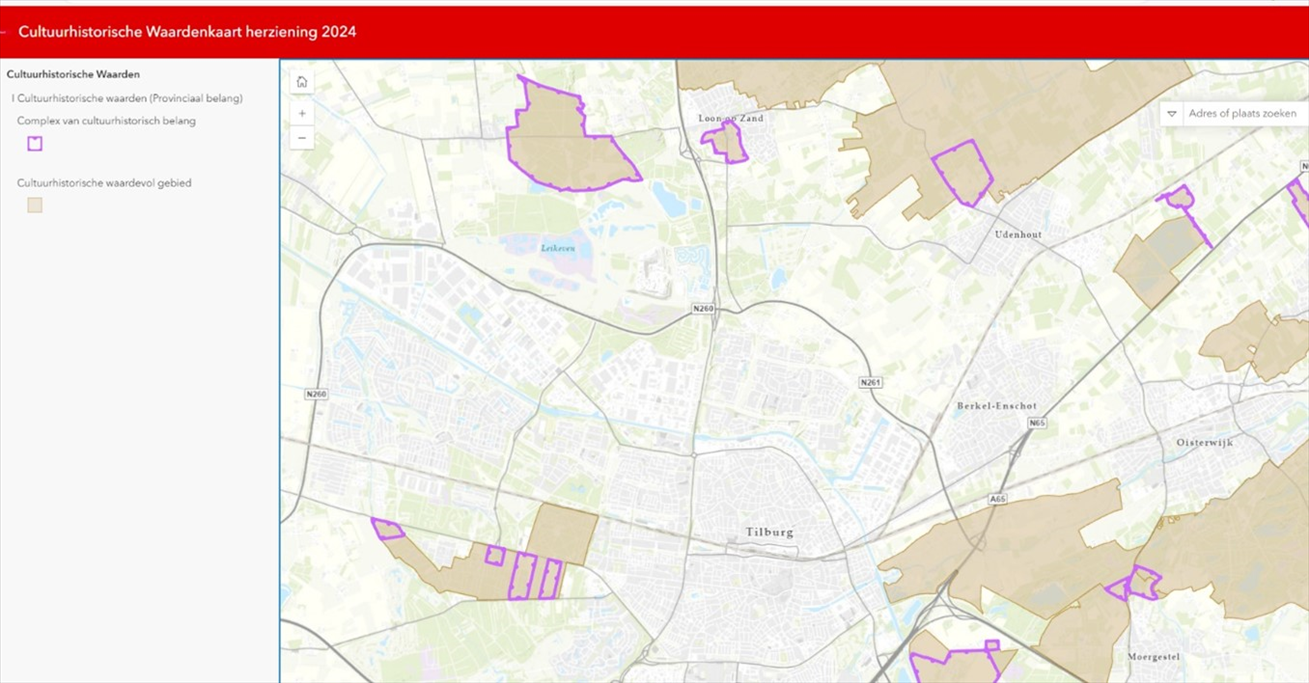Click the purple complex legend symbol
This screenshot has height=683, width=1309.
coord(35,143)
